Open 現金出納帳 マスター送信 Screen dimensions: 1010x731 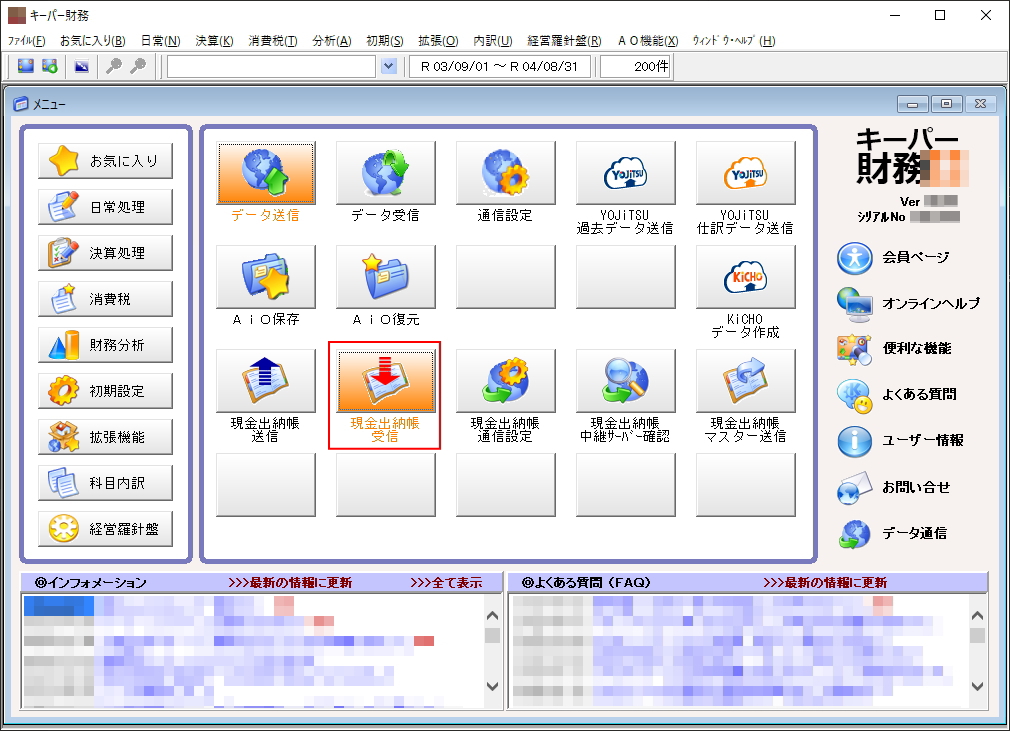click(x=745, y=381)
